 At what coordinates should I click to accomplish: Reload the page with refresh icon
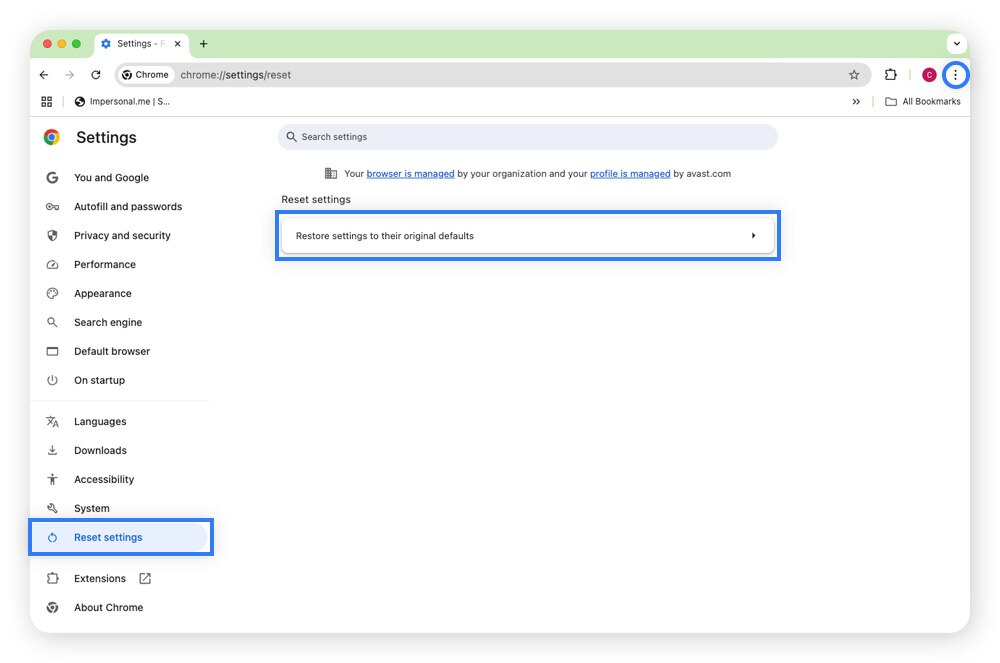coord(96,75)
